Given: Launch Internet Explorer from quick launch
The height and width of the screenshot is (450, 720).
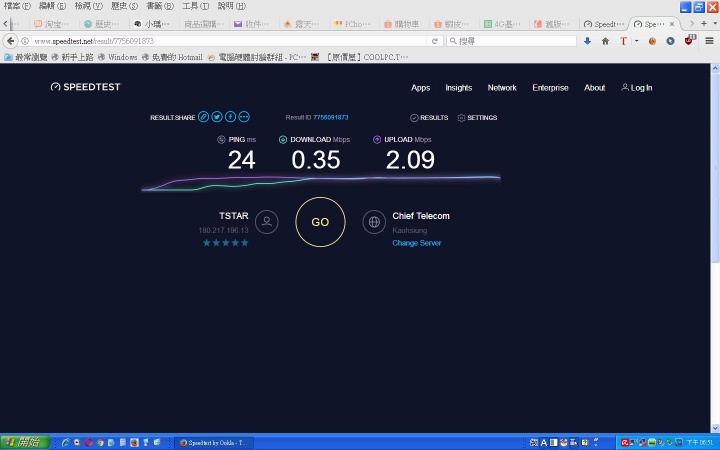Looking at the screenshot, I should click(66, 442).
